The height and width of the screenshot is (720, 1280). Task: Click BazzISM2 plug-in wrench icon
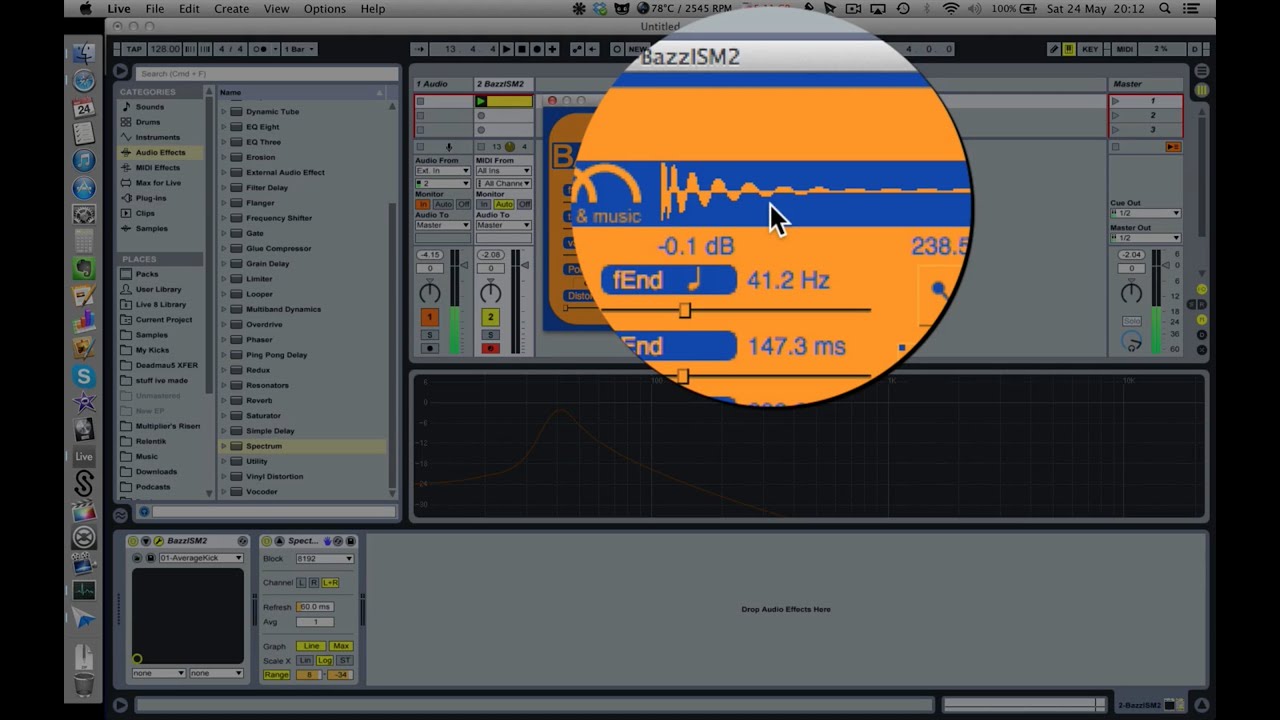point(158,541)
